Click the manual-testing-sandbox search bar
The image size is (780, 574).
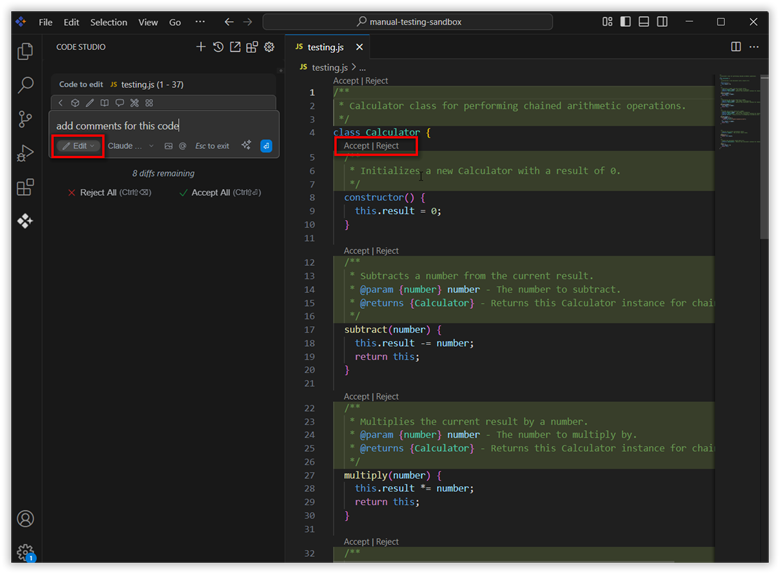coord(407,22)
